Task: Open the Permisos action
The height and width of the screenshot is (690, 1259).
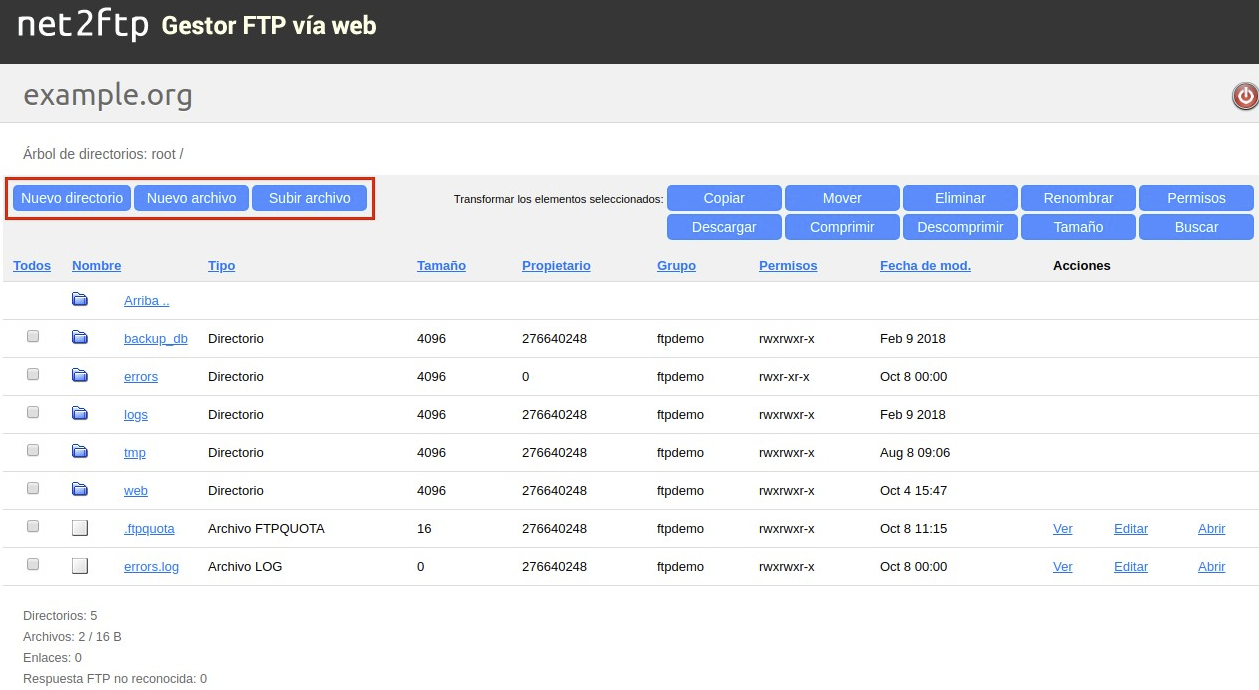Action: (x=1196, y=198)
